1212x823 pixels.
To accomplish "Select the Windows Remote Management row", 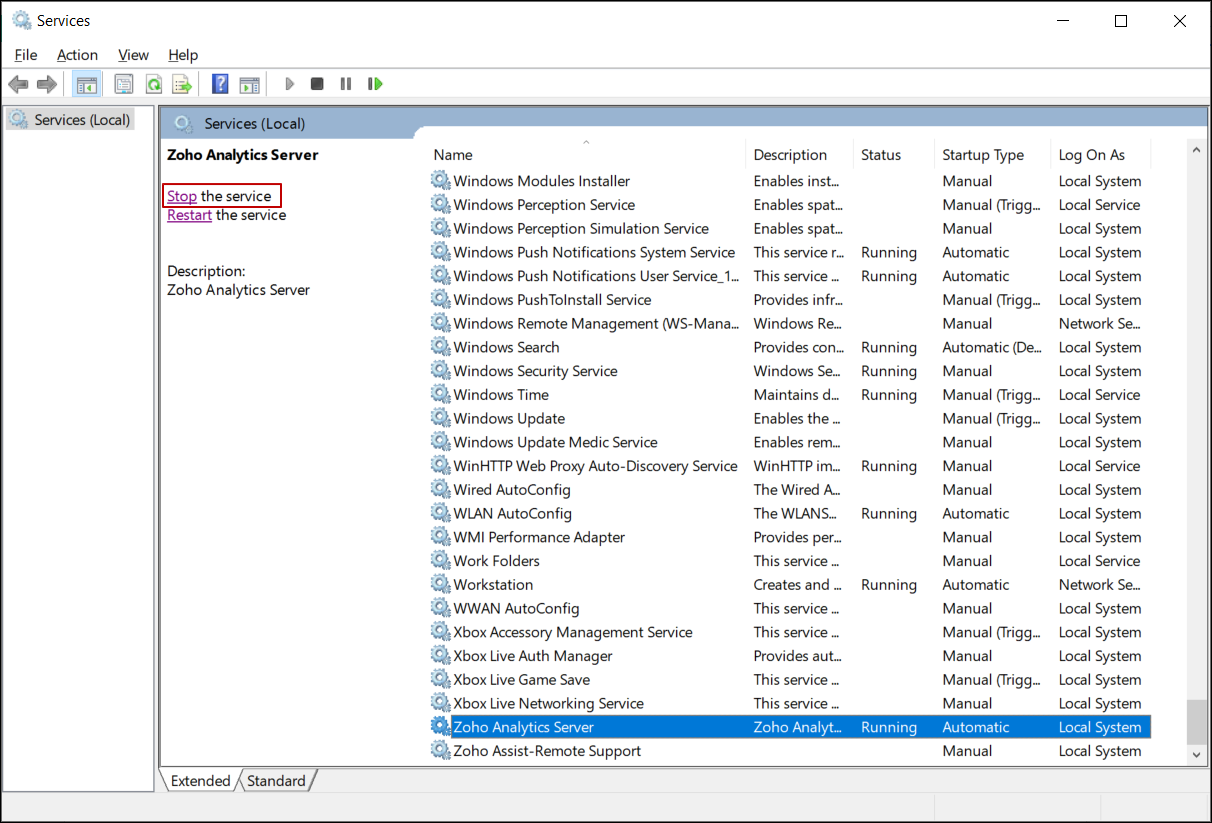I will [790, 324].
